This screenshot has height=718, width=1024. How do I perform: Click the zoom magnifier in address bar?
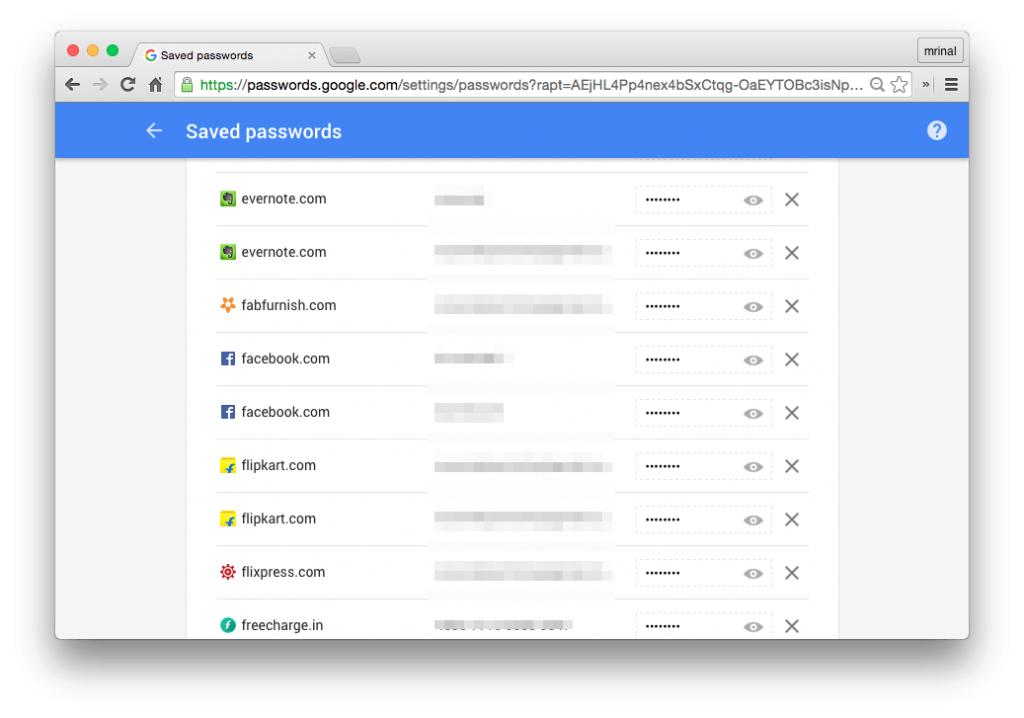coord(877,84)
